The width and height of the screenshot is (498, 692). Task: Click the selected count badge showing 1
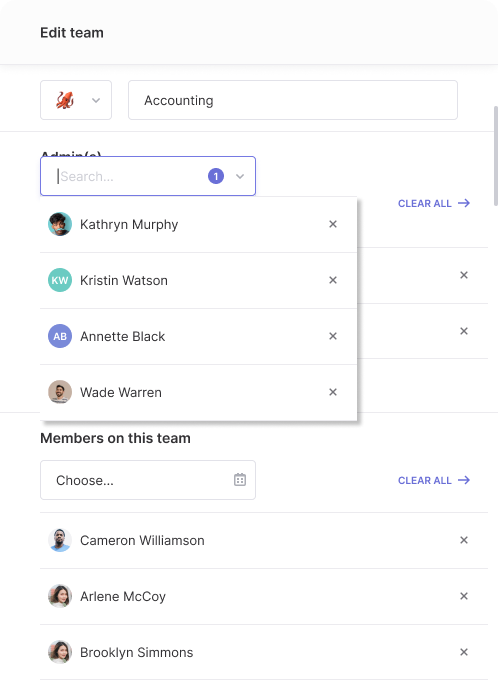tap(216, 177)
